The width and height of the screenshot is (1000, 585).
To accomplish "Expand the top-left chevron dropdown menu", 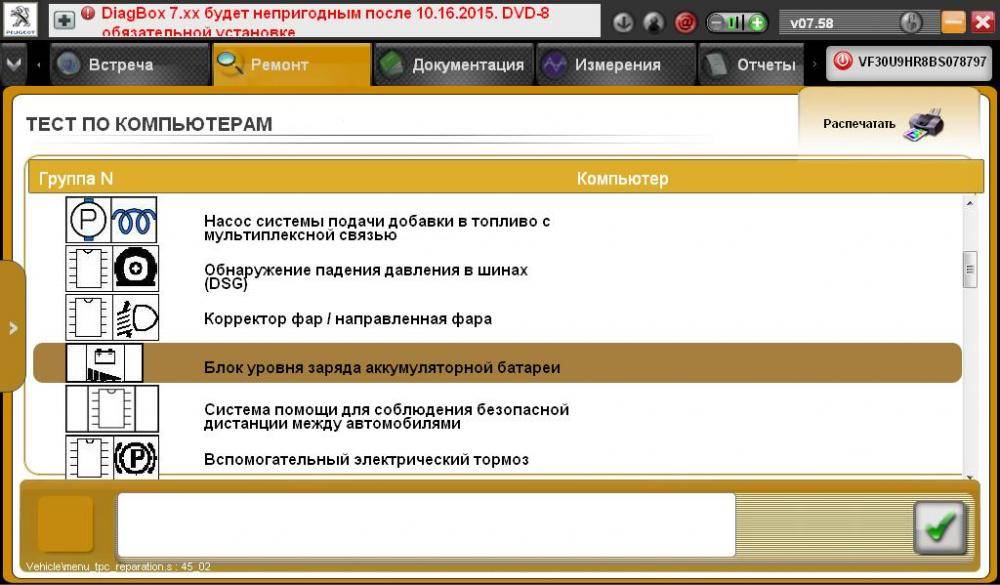I will pyautogui.click(x=14, y=64).
